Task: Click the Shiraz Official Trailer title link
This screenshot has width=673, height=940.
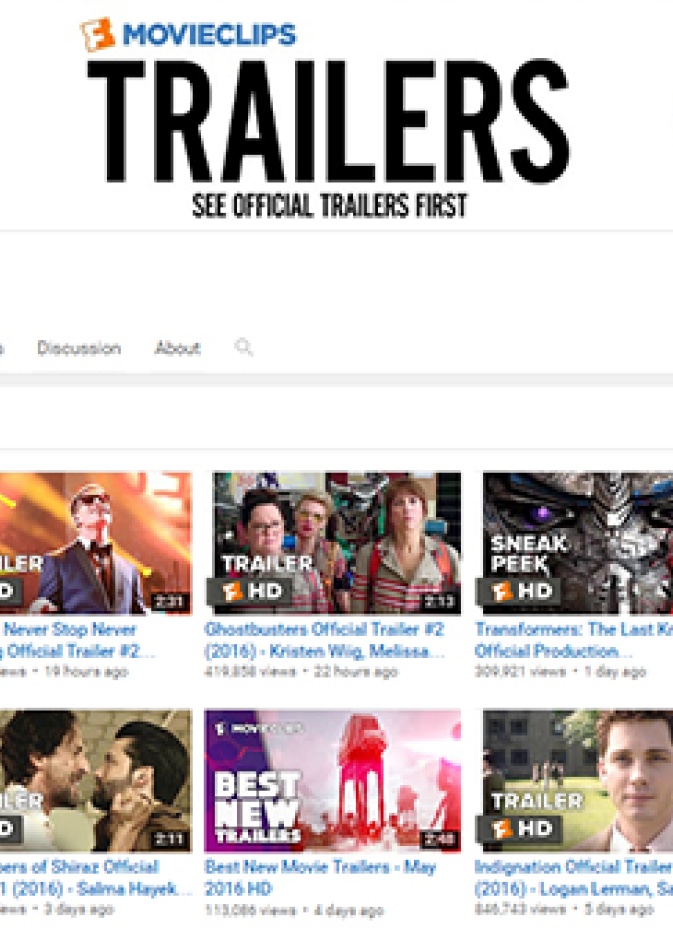Action: click(x=95, y=878)
